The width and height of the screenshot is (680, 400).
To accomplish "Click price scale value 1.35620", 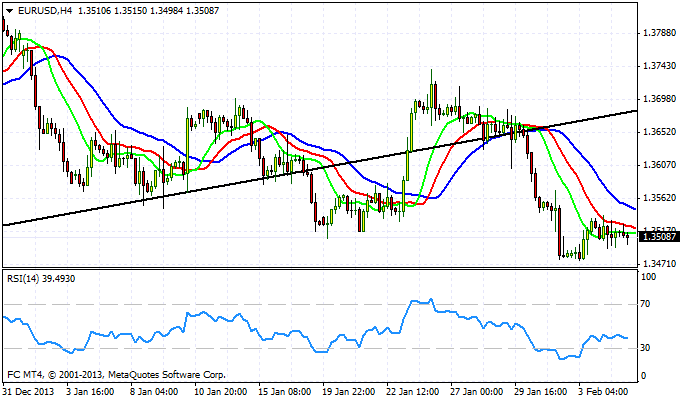I will [660, 198].
